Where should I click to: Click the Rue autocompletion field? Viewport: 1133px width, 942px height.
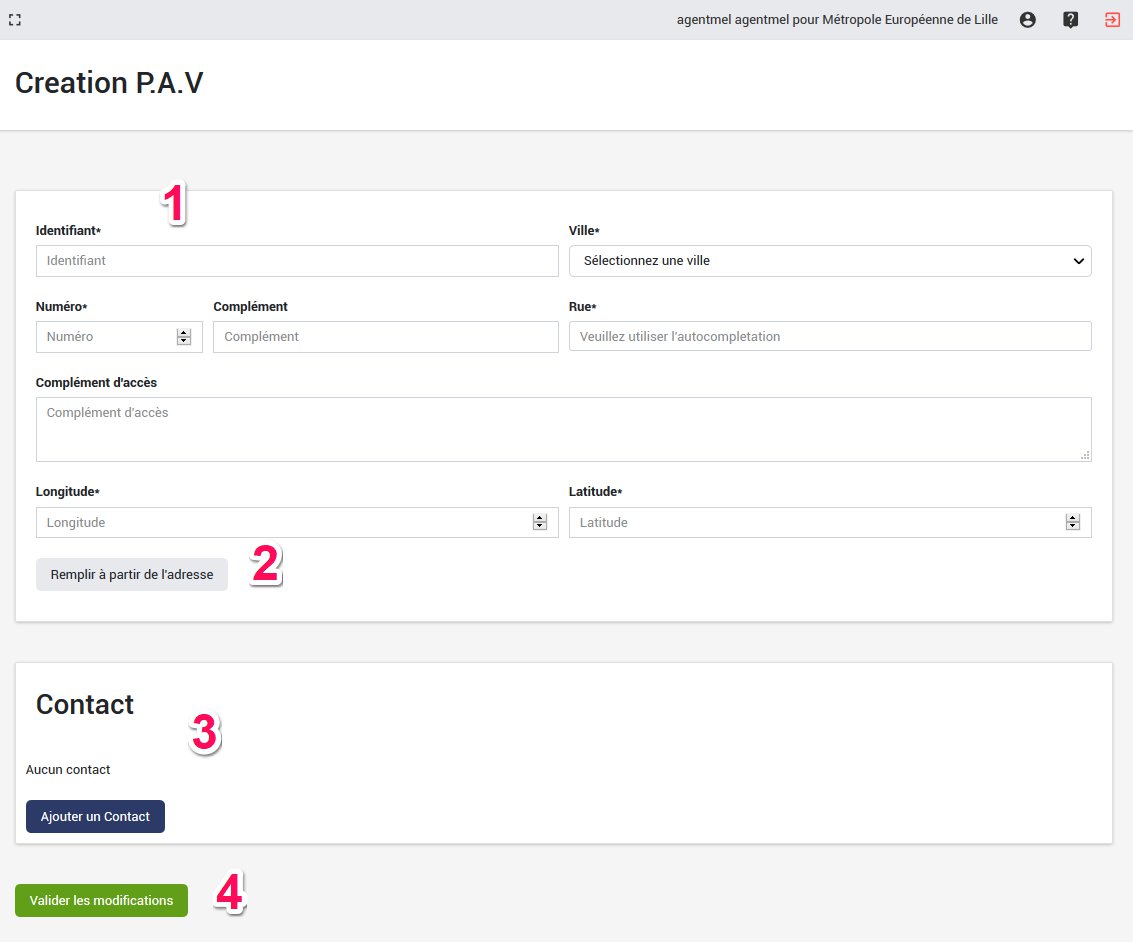point(830,336)
